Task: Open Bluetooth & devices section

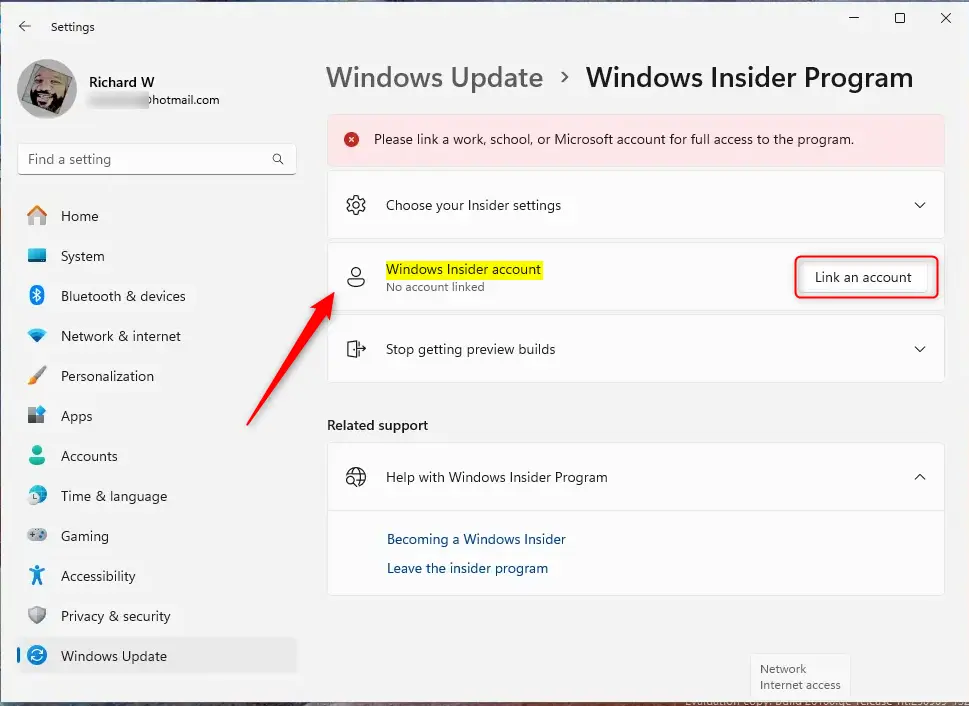Action: click(x=123, y=296)
